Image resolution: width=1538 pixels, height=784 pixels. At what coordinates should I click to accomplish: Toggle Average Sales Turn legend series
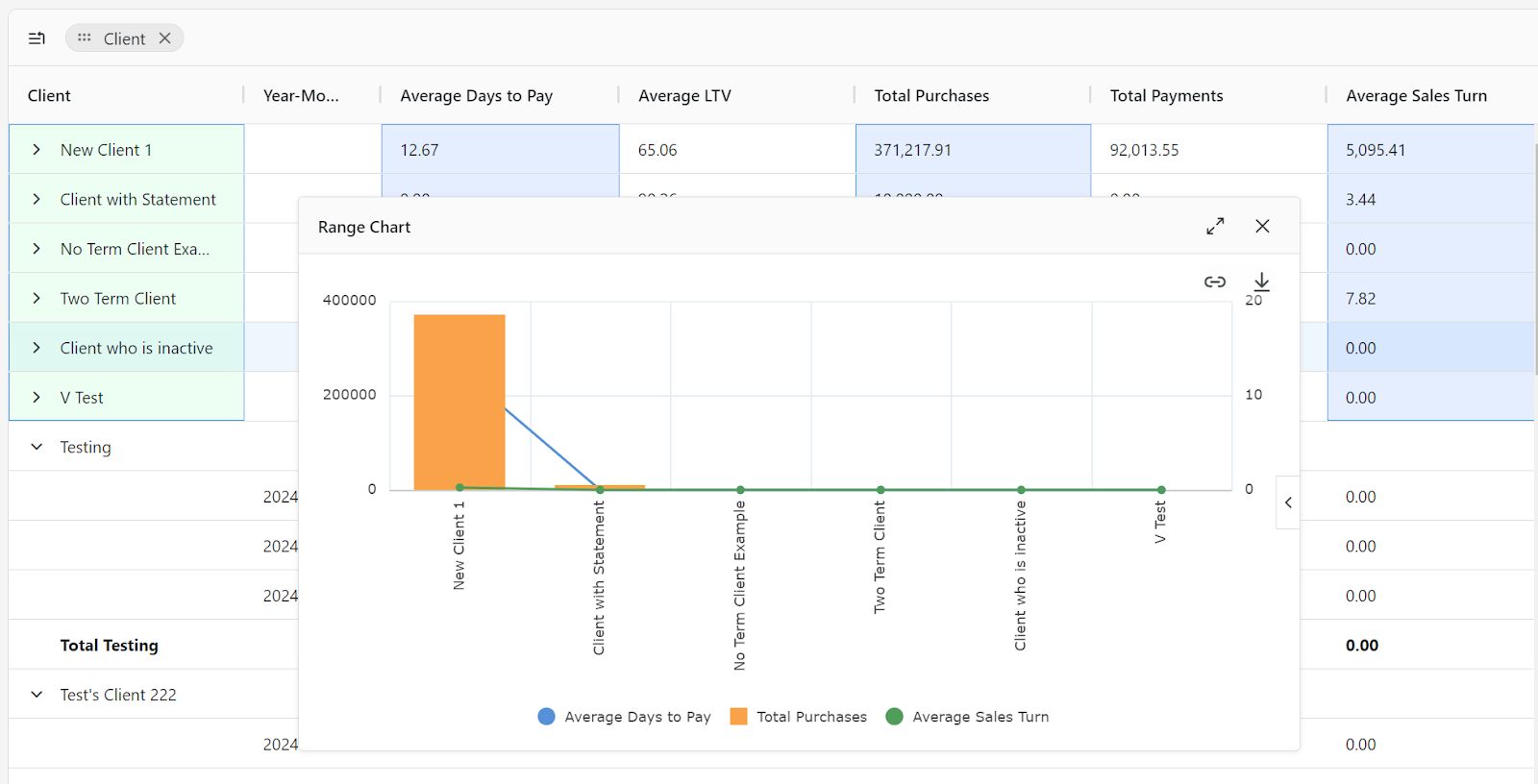(967, 717)
